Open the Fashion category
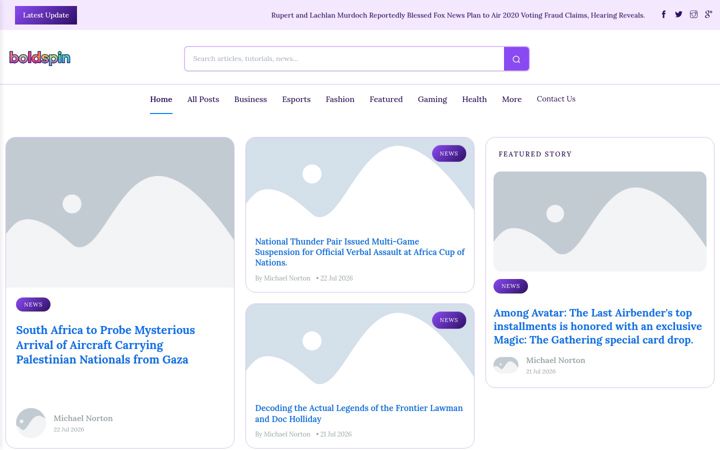The height and width of the screenshot is (450, 720). [340, 99]
